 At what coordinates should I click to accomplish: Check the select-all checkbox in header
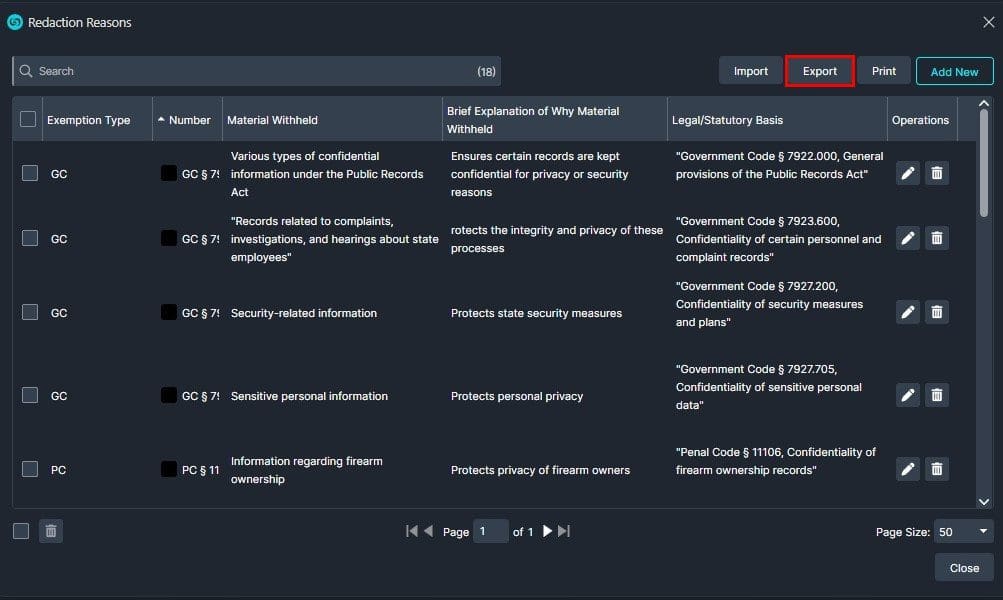click(x=28, y=119)
